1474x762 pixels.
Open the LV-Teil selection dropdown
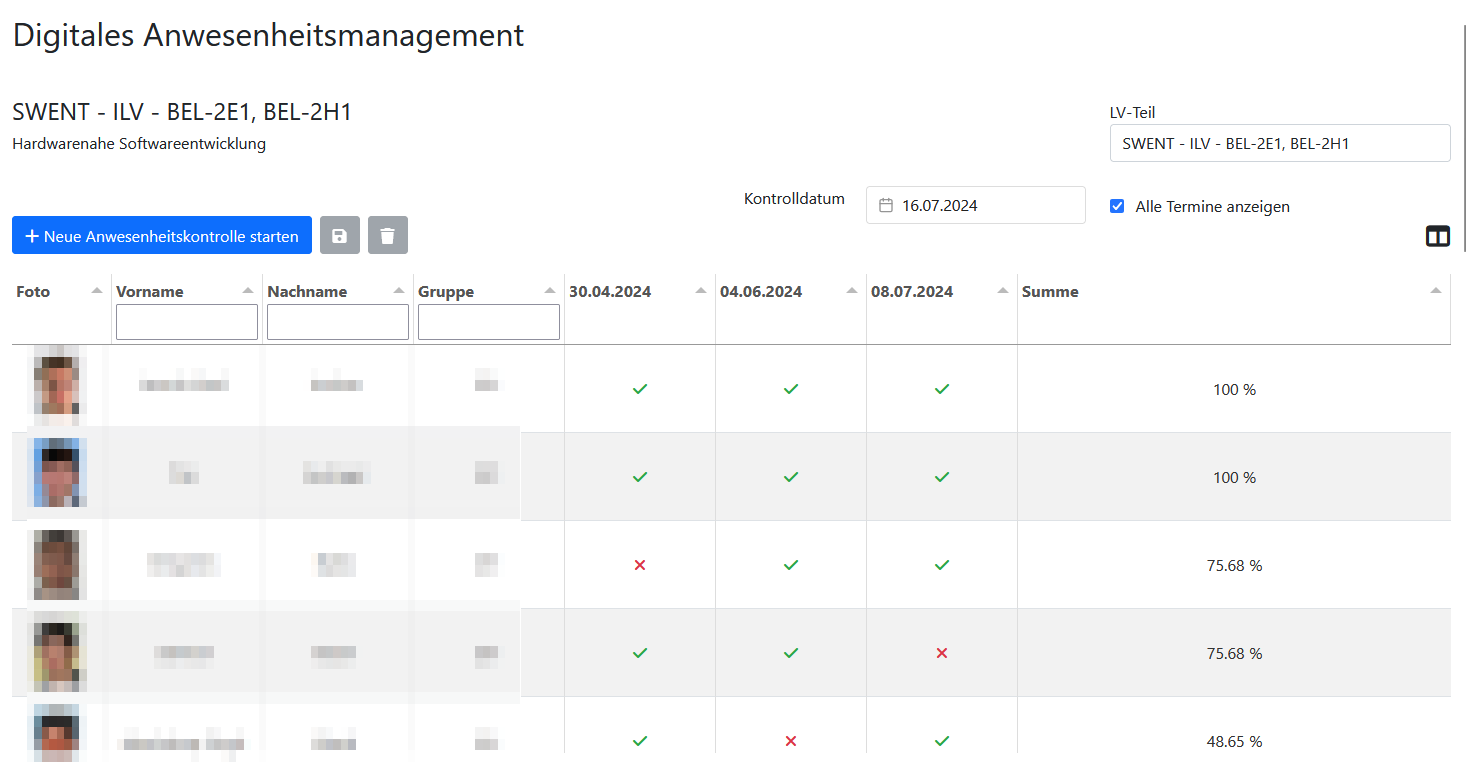tap(1279, 143)
